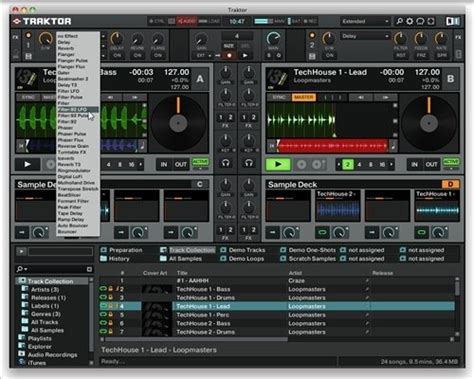Viewport: 474px width, 379px height.
Task: Click arrow for larger loop sizes, Deck A
Action: pyautogui.click(x=141, y=164)
